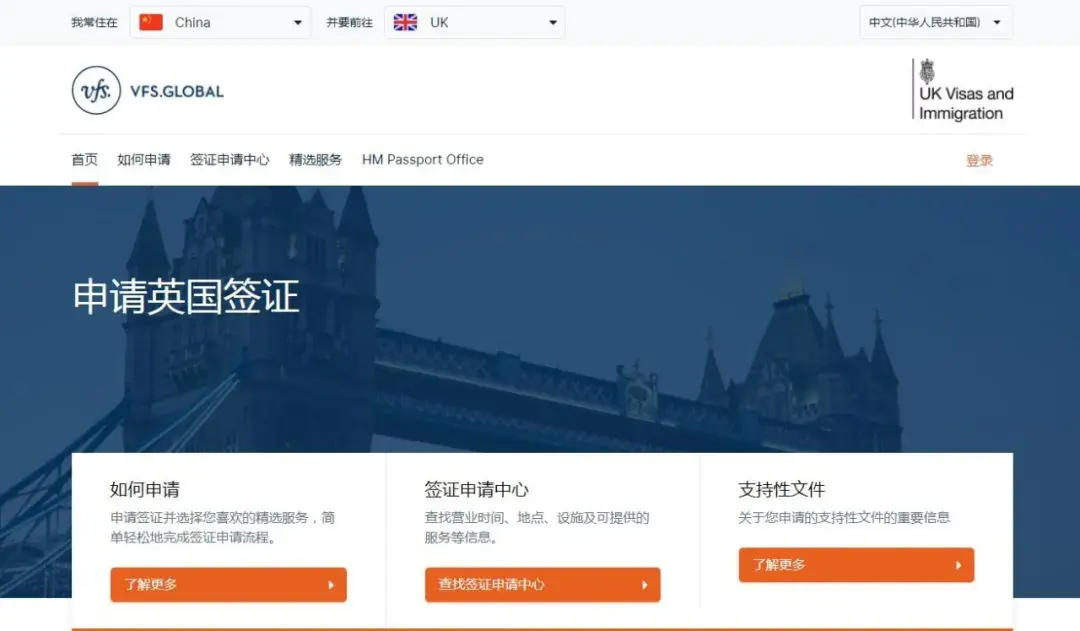Click the arrow icon on the 如何申请 了解更多 button
The width and height of the screenshot is (1080, 631).
(x=333, y=585)
